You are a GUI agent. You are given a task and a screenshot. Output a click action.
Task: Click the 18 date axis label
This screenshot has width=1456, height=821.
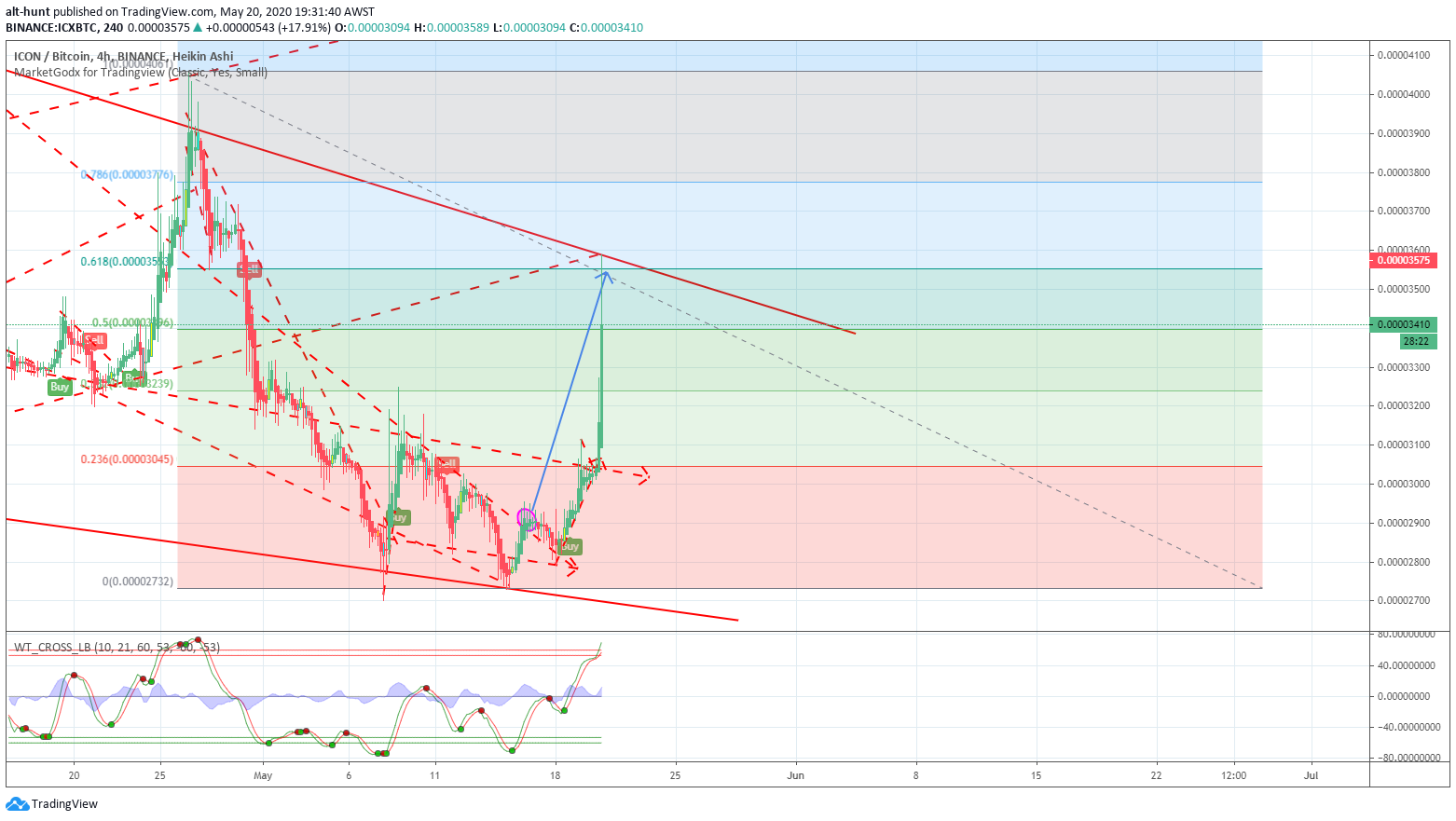point(555,775)
